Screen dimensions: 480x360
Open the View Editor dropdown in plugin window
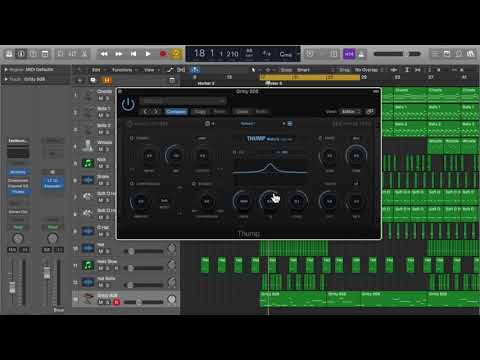pos(350,112)
